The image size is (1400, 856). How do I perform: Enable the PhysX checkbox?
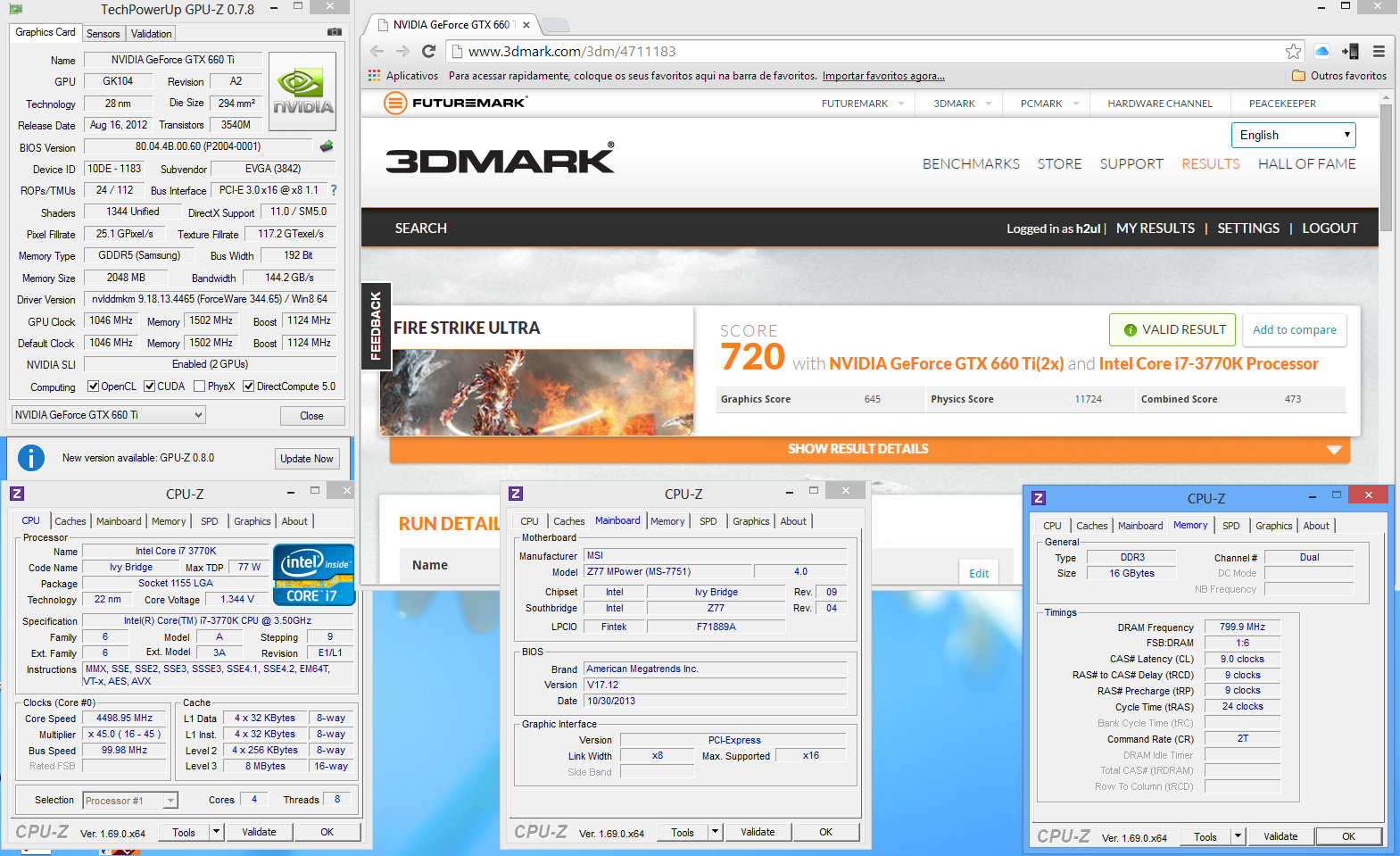(x=199, y=386)
